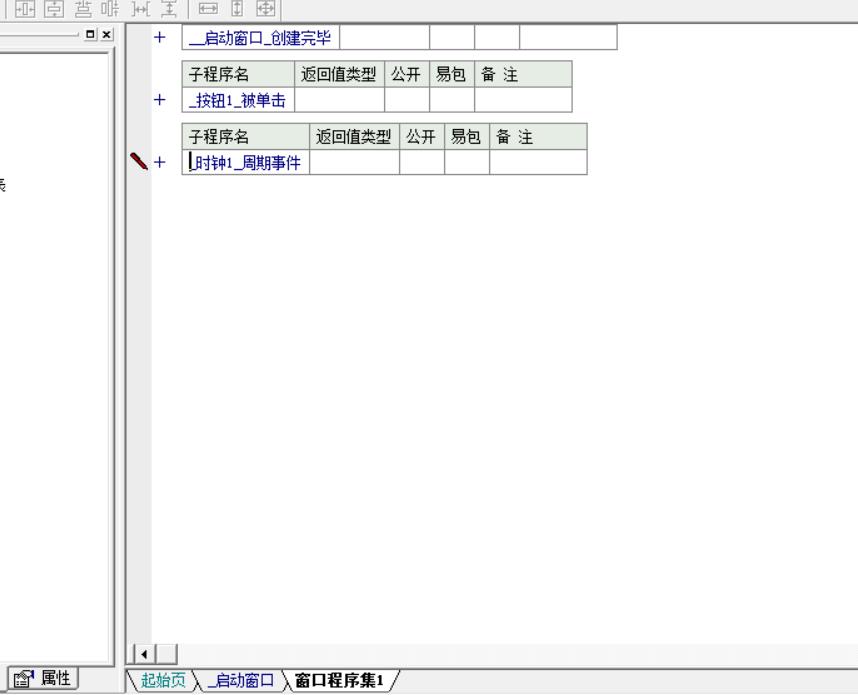Expand the _时钟1_周期事件 subroutine
This screenshot has height=695, width=858.
[x=158, y=163]
